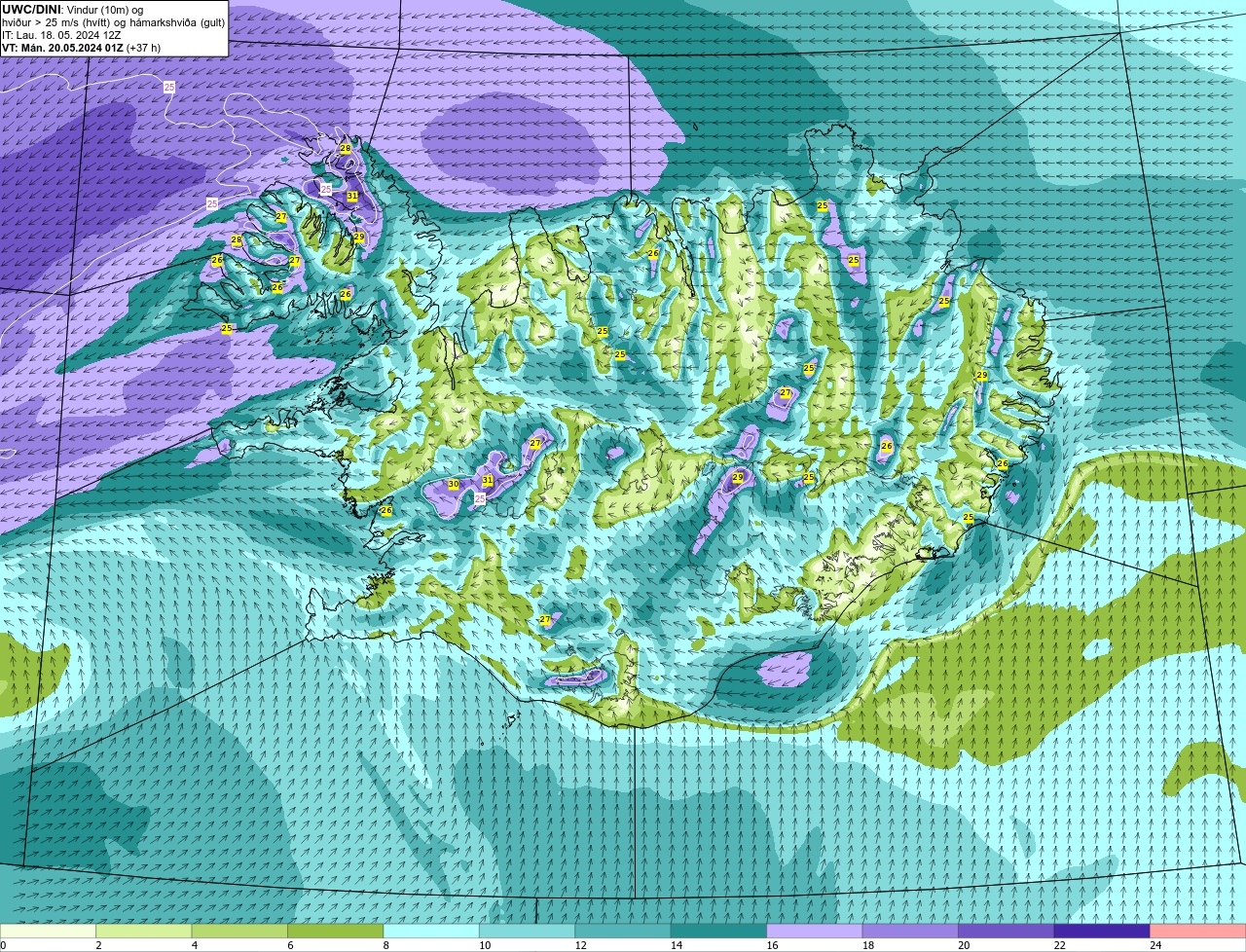1246x952 pixels.
Task: Click the pink above-24 m/s legend swatch
Action: pyautogui.click(x=1198, y=931)
